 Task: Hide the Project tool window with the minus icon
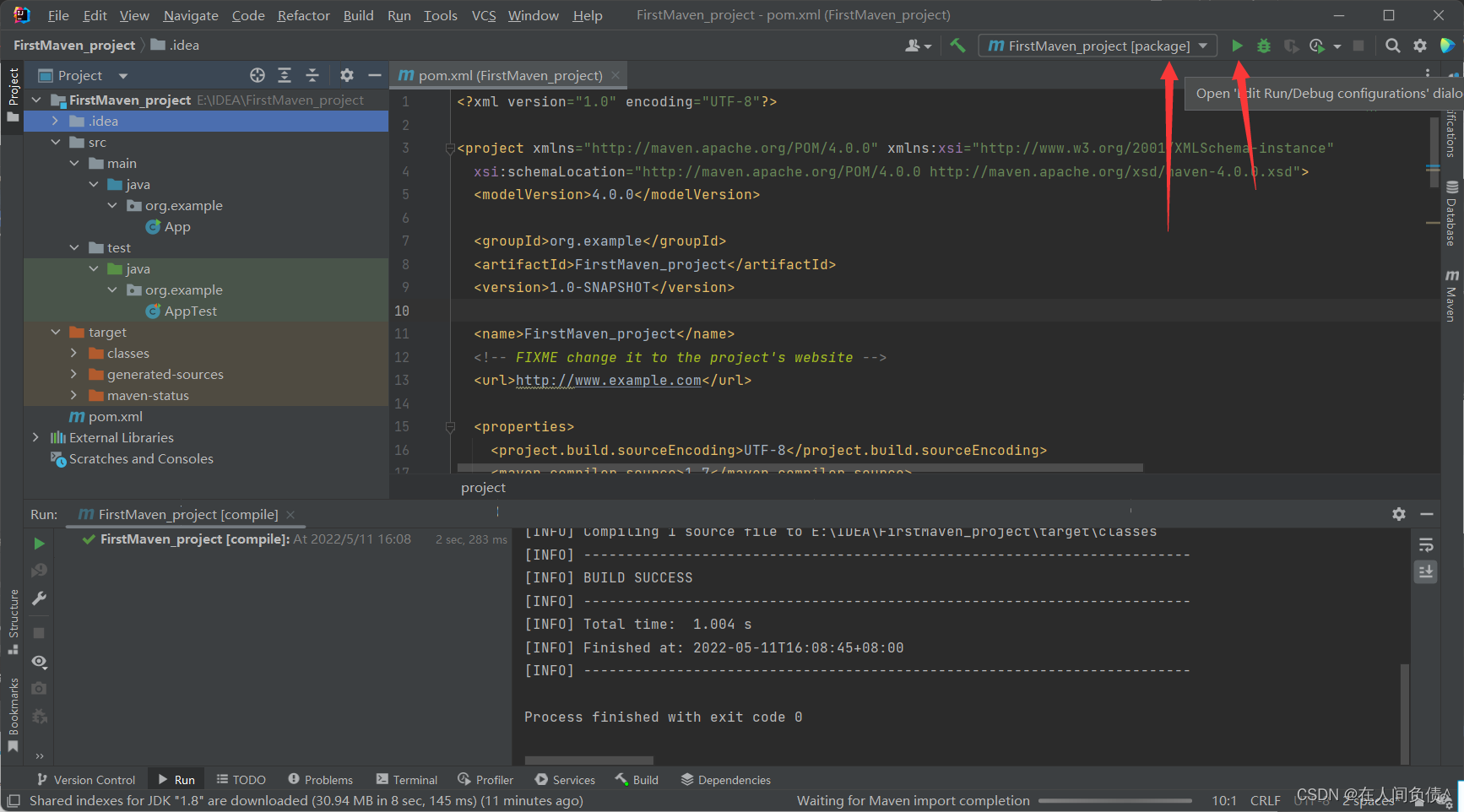click(x=374, y=75)
